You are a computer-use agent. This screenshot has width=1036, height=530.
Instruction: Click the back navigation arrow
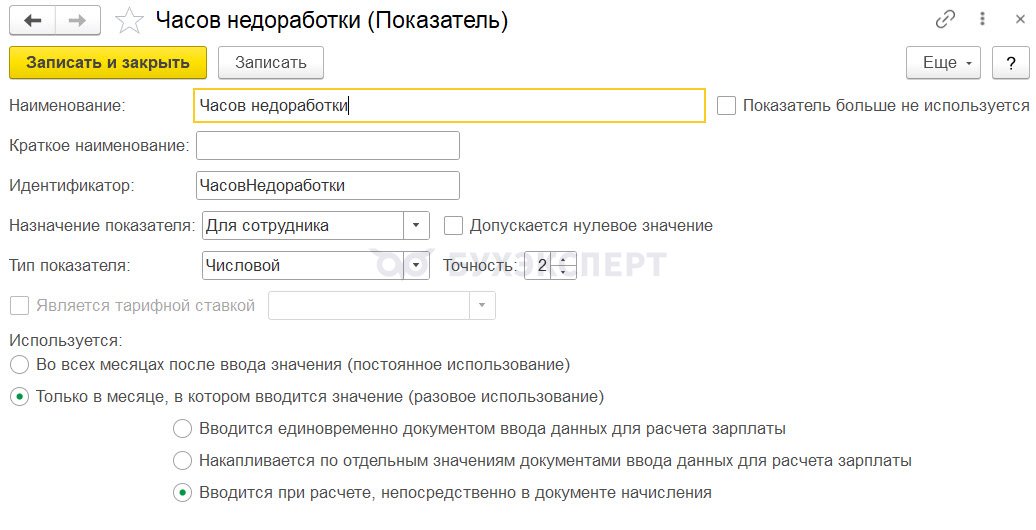pos(32,21)
